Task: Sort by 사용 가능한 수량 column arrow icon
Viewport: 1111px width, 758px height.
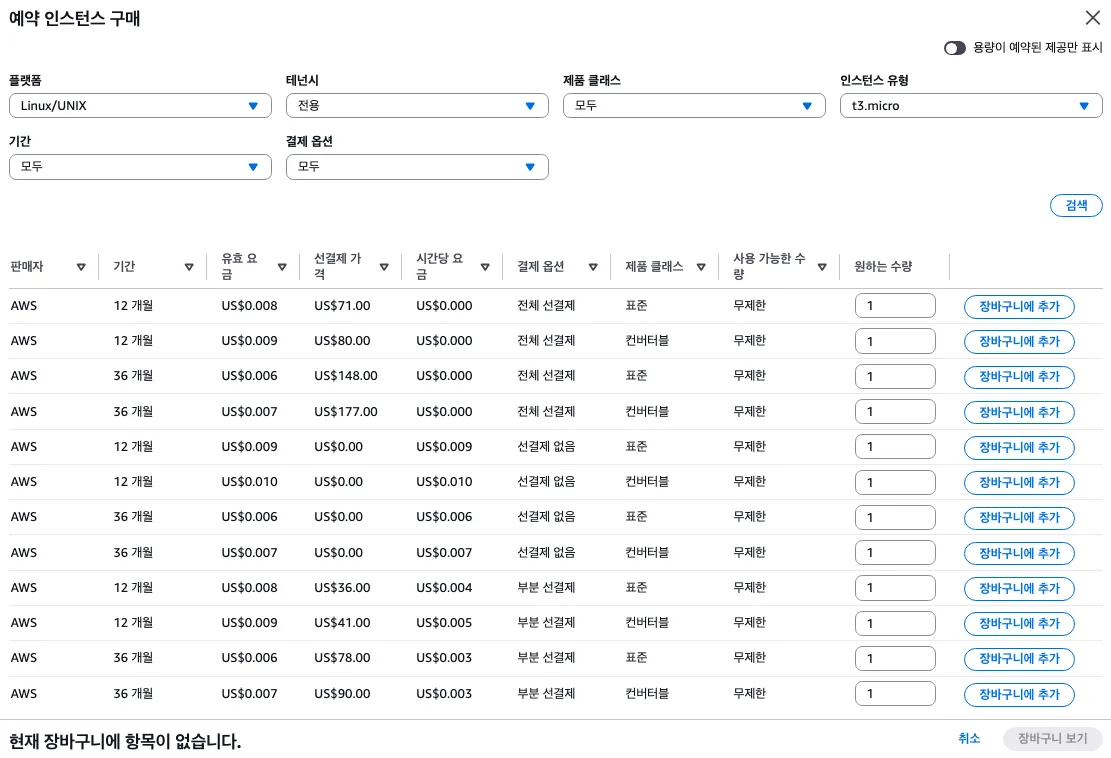Action: 822,267
